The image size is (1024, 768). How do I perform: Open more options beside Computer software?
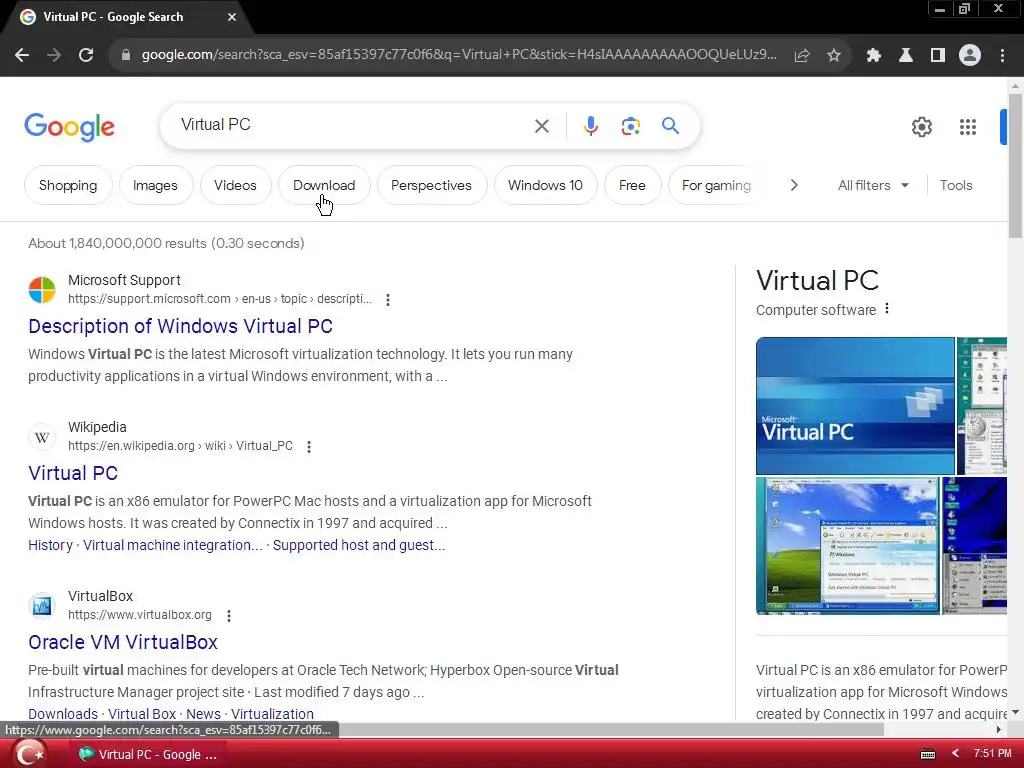pyautogui.click(x=887, y=308)
